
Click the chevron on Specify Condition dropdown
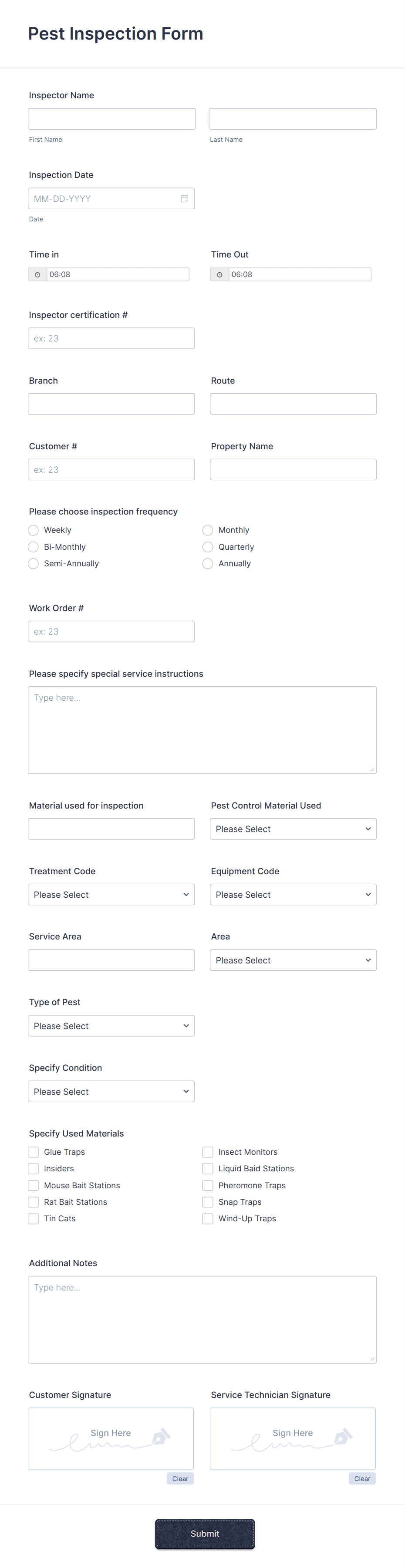186,1091
